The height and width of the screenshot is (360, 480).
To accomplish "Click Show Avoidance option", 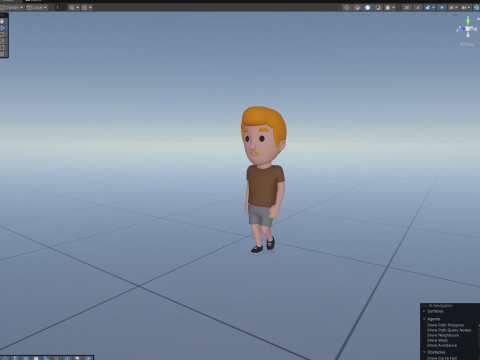I will pos(442,345).
